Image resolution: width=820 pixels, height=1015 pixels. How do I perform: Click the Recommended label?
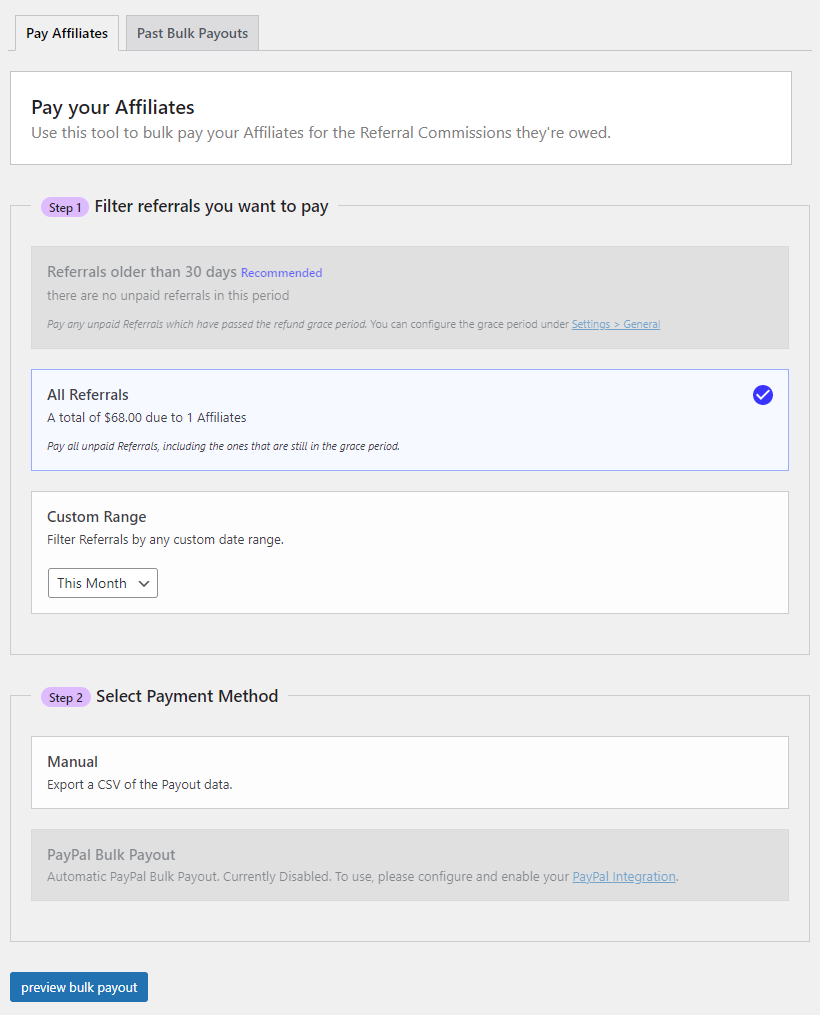pyautogui.click(x=281, y=272)
